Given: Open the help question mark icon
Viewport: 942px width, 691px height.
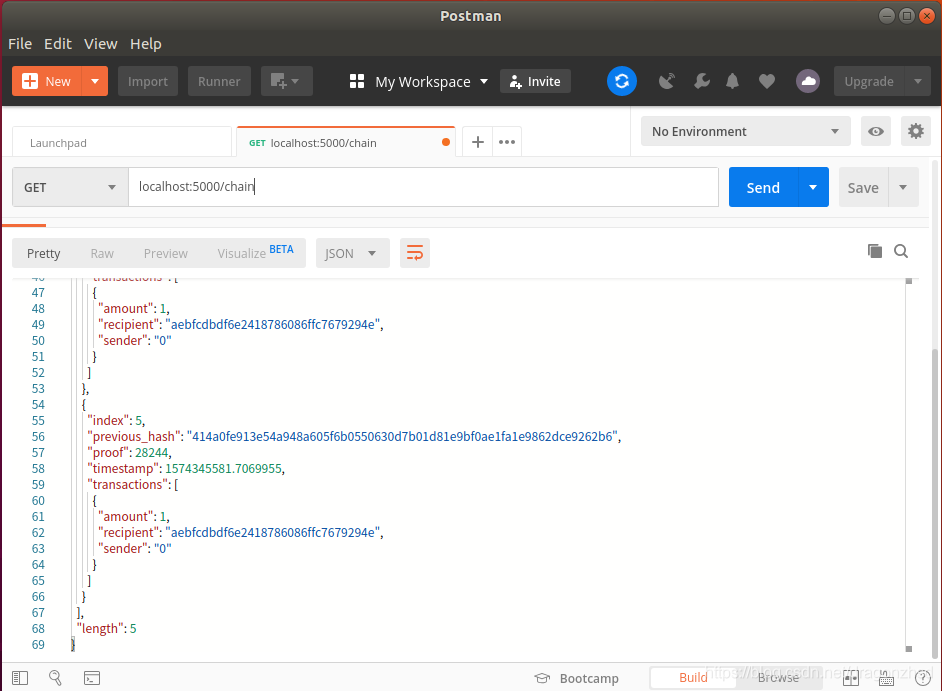Looking at the screenshot, I should [x=922, y=679].
